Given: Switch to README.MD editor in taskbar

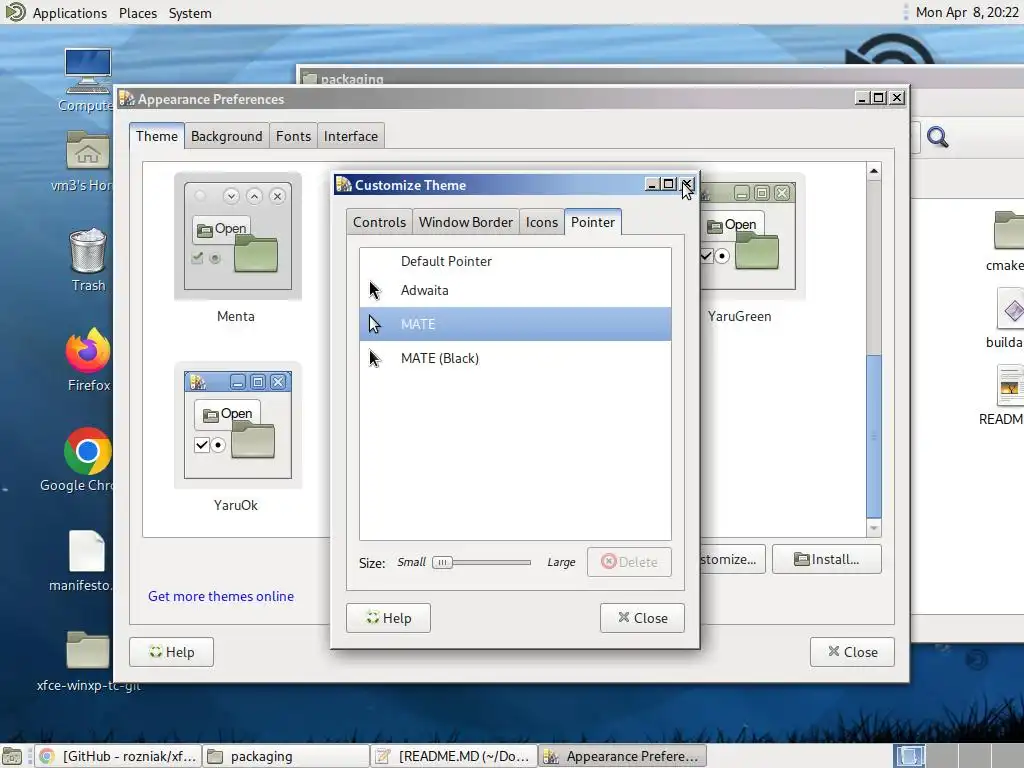Looking at the screenshot, I should (x=454, y=756).
